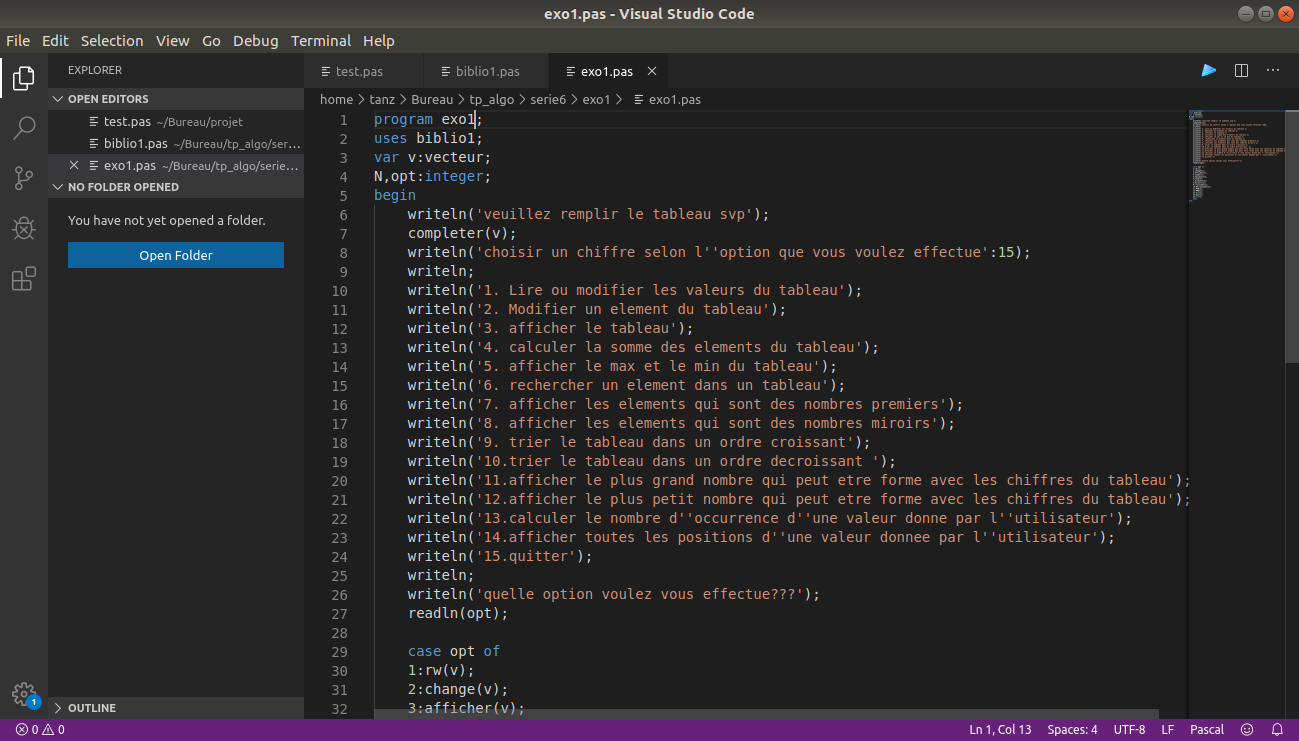Viewport: 1299px width, 741px height.
Task: Open the Manage gear menu
Action: point(24,694)
